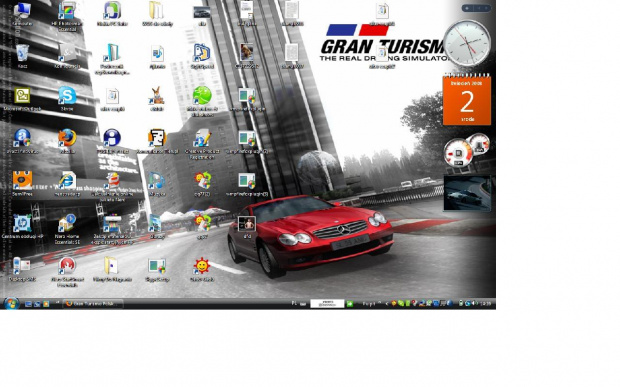
Task: Click the orange calendar gadget
Action: tap(467, 100)
